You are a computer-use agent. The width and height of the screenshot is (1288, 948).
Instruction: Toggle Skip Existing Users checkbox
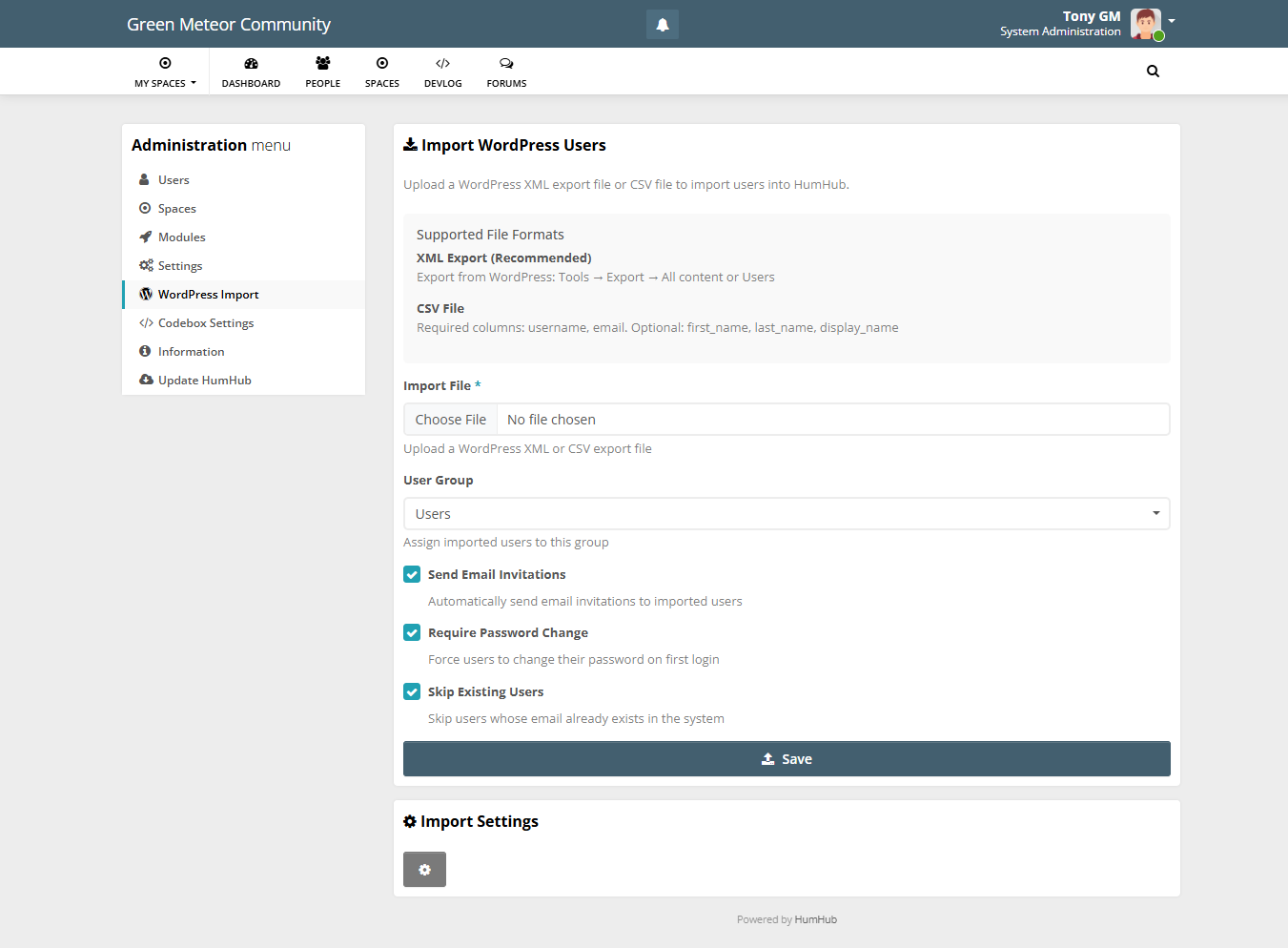[412, 691]
